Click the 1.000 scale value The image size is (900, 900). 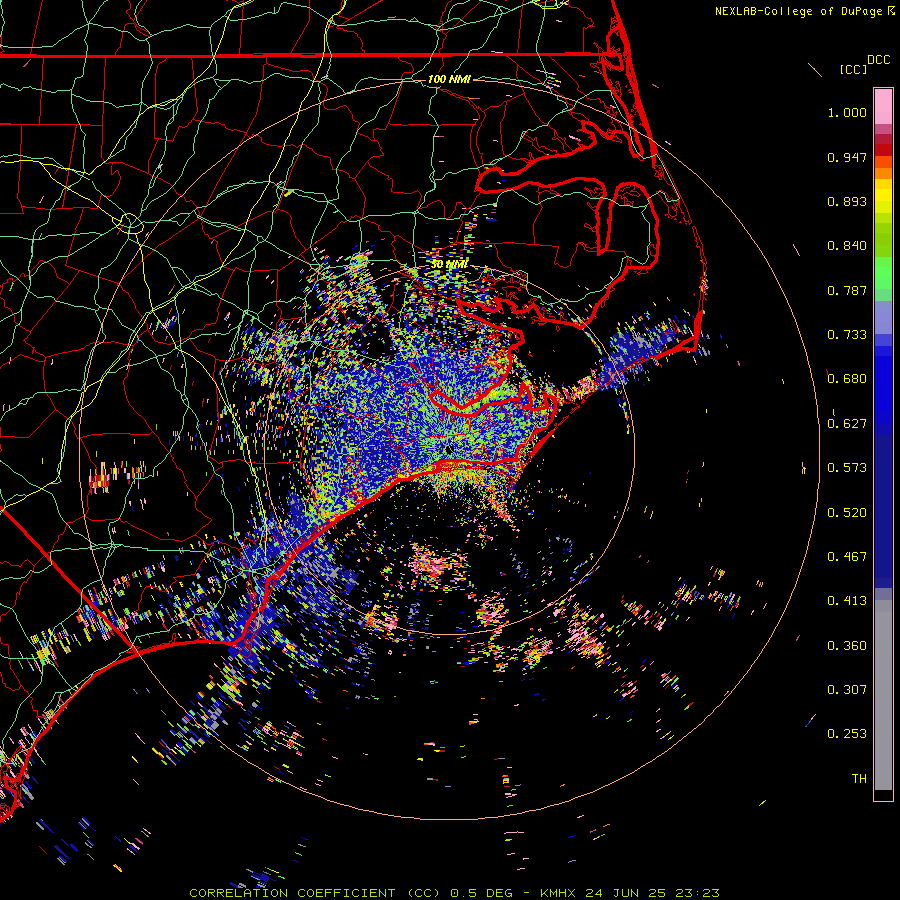coord(847,112)
